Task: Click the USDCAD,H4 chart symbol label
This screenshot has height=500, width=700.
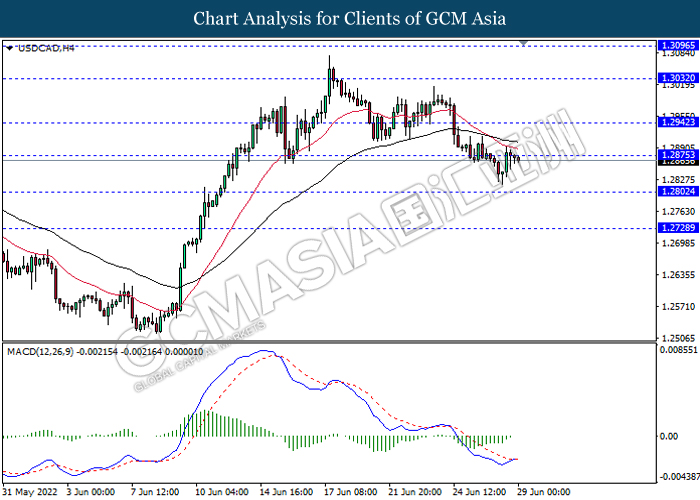Action: [x=46, y=48]
